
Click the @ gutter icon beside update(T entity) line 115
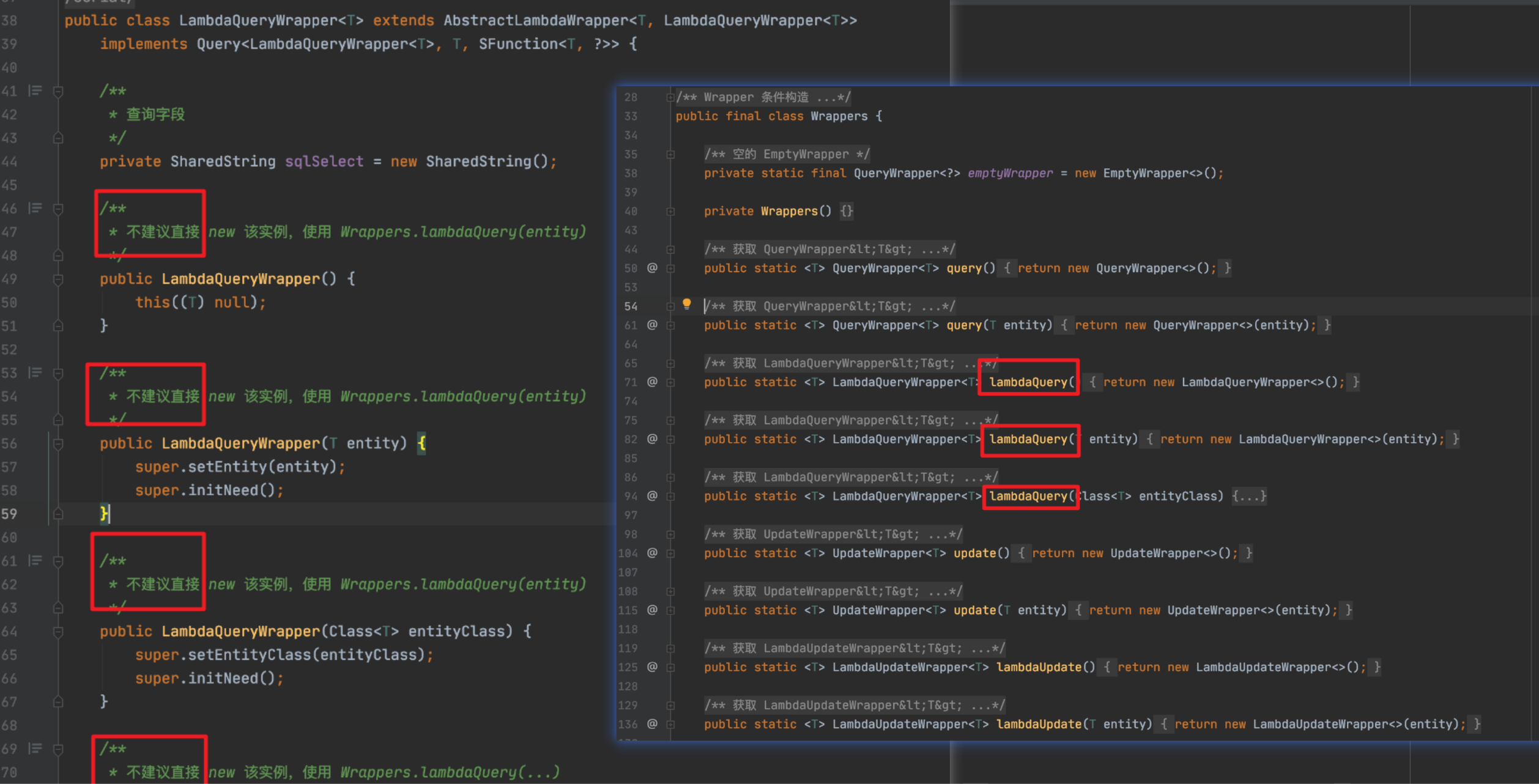(652, 610)
